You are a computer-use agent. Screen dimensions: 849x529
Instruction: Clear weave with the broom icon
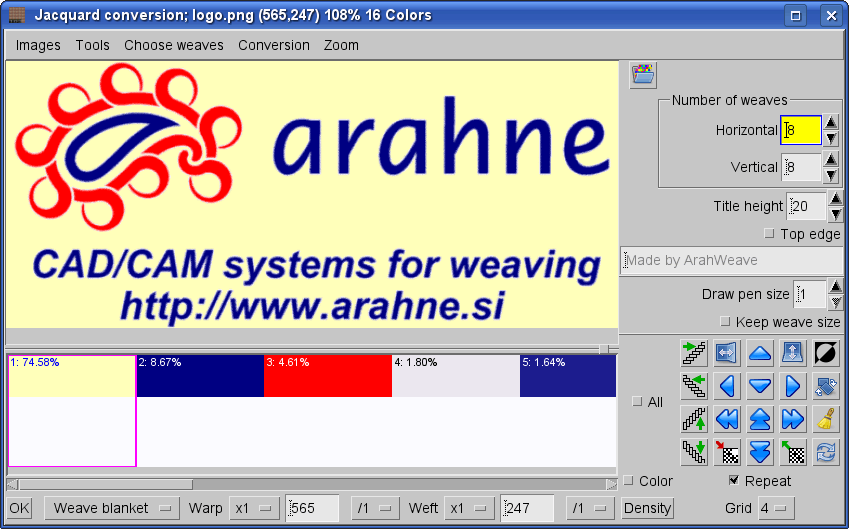tap(826, 419)
